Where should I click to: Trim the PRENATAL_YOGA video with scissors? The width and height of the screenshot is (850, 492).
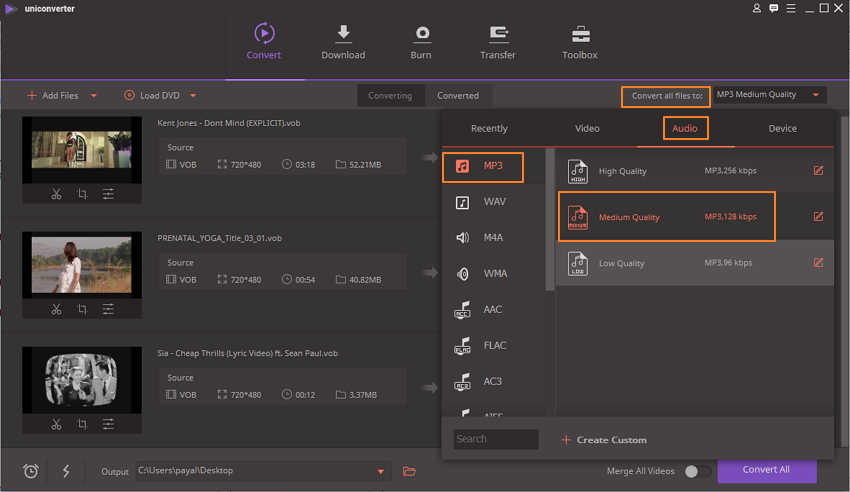pos(56,309)
